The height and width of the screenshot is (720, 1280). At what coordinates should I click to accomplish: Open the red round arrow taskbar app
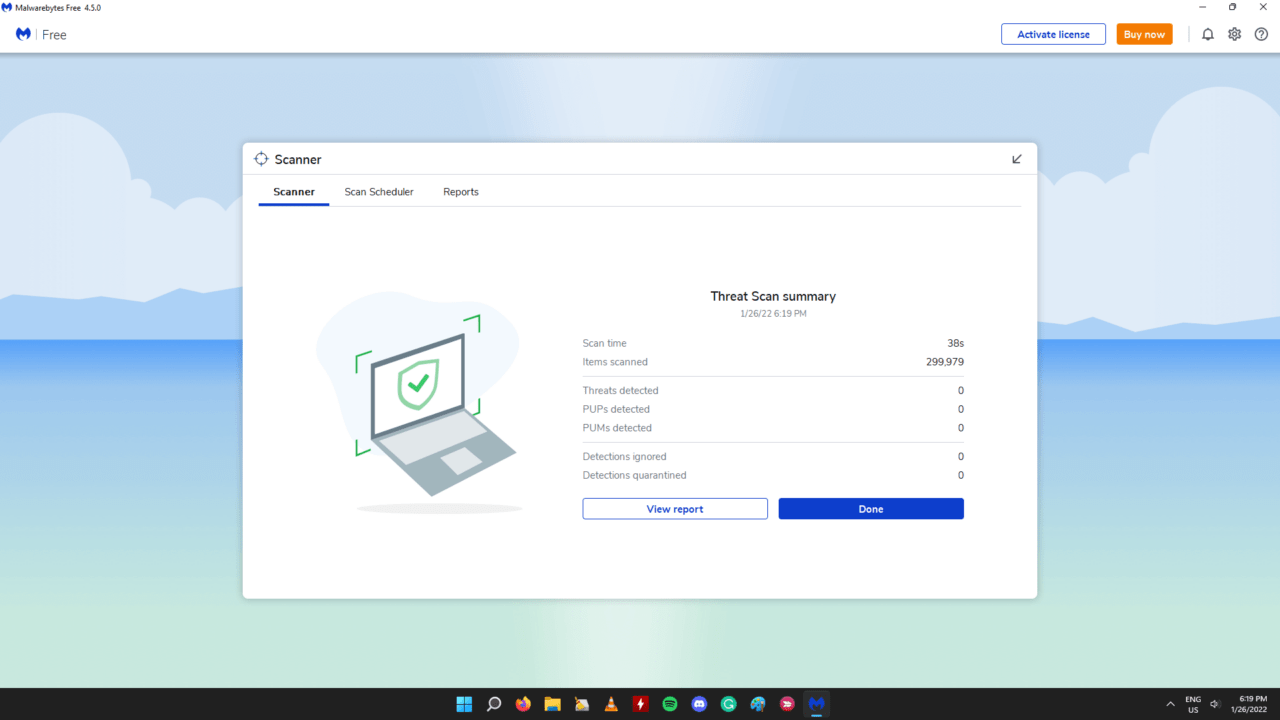click(788, 704)
